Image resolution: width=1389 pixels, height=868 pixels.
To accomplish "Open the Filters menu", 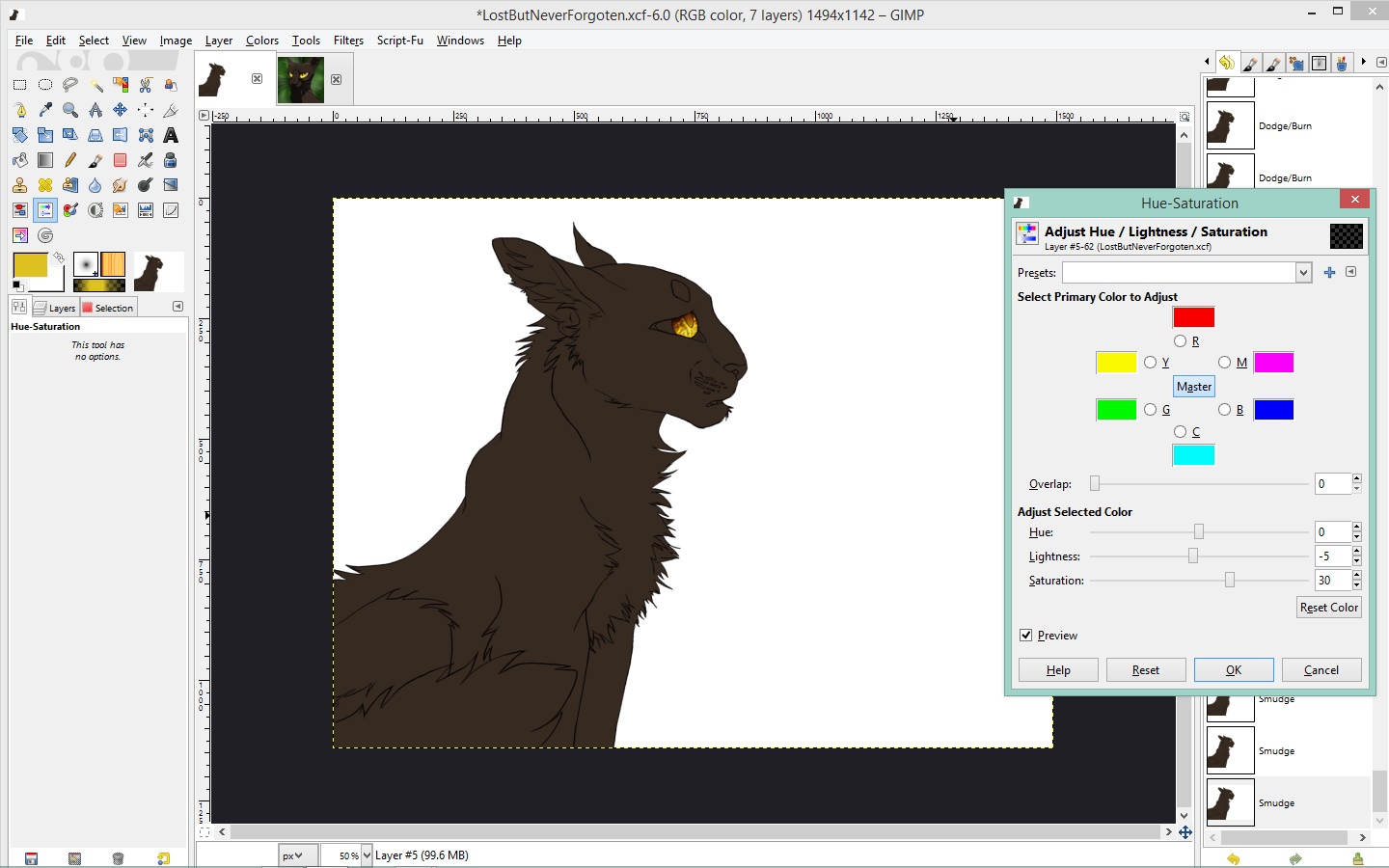I will 348,41.
